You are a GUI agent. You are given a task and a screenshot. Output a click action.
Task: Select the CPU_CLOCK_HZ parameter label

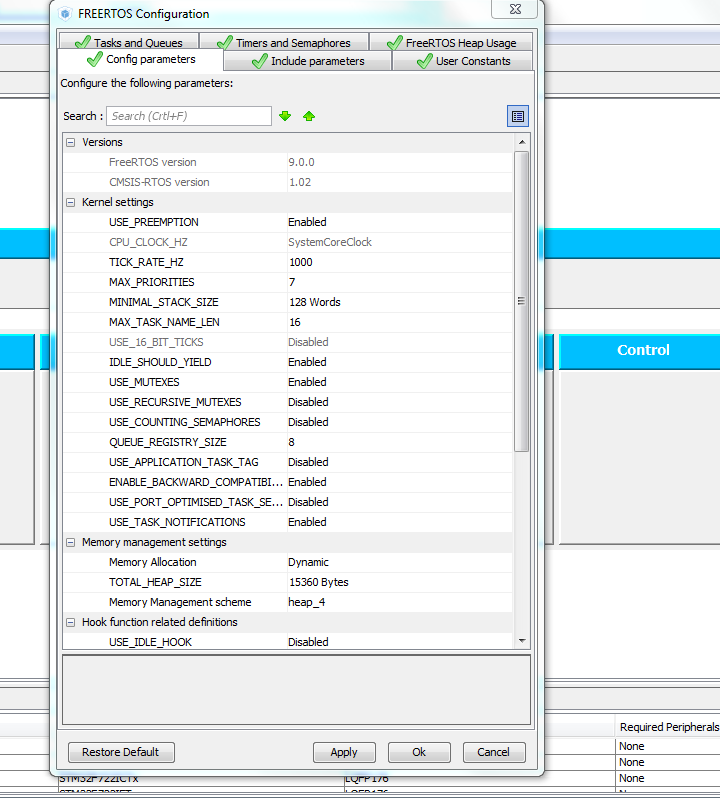pyautogui.click(x=148, y=242)
